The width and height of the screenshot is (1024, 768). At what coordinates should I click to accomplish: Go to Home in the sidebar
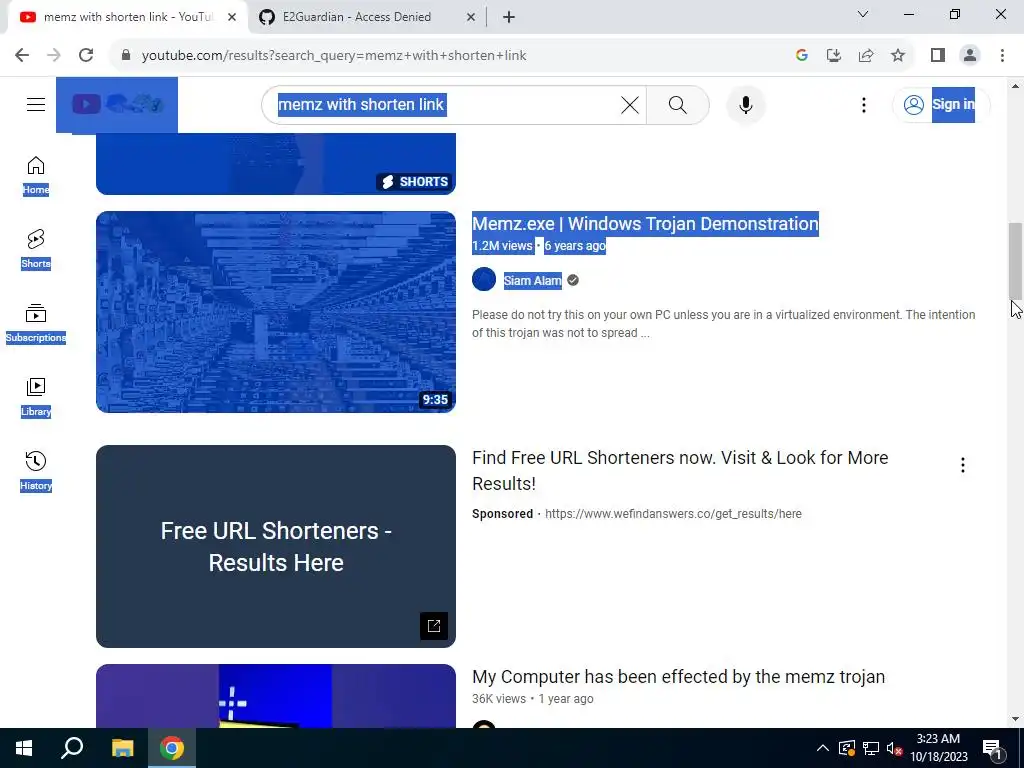pyautogui.click(x=36, y=175)
